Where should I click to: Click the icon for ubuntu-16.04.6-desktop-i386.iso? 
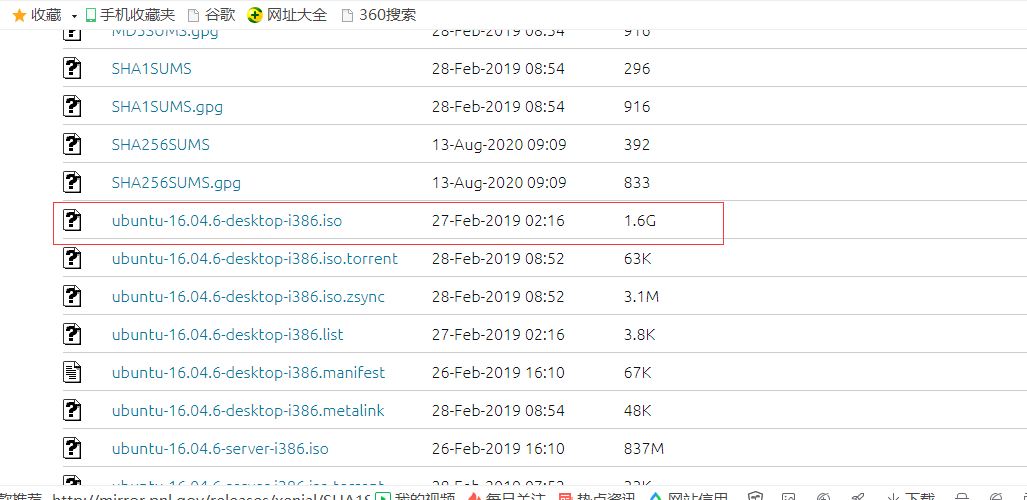[x=72, y=220]
